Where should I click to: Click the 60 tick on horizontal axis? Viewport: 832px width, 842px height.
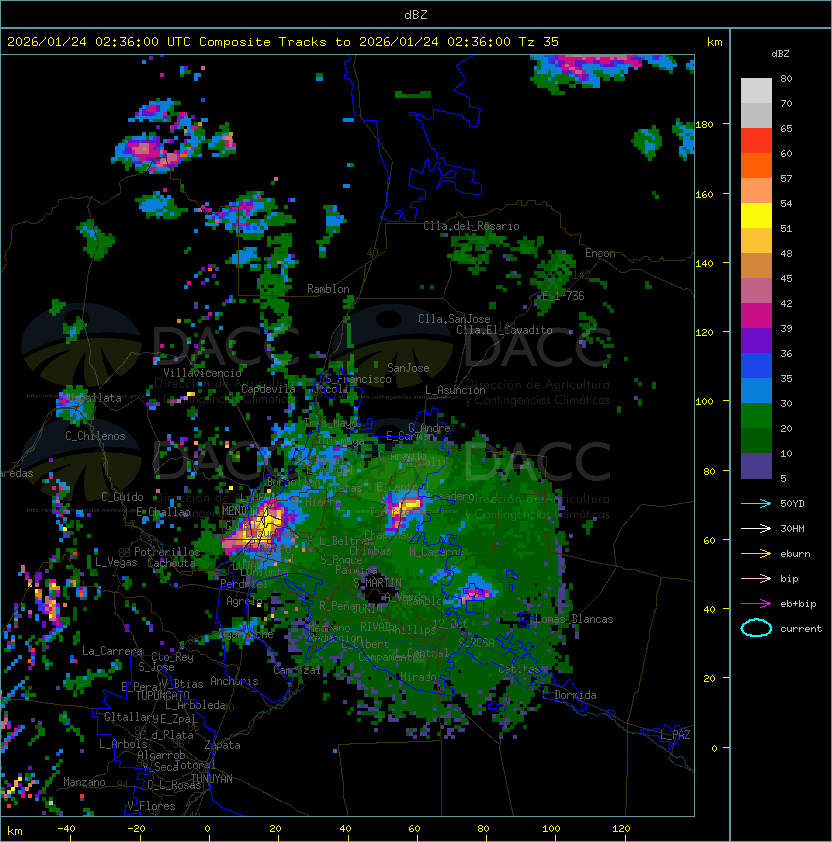414,829
